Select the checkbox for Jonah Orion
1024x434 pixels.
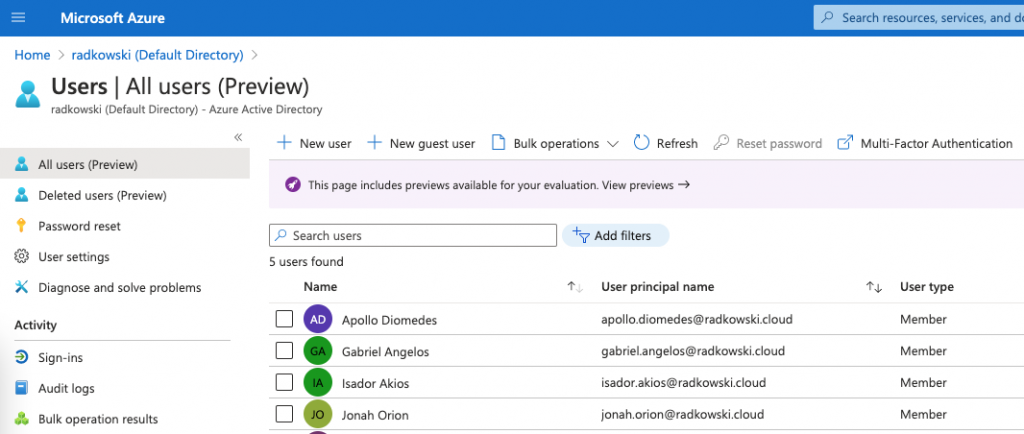[x=284, y=414]
